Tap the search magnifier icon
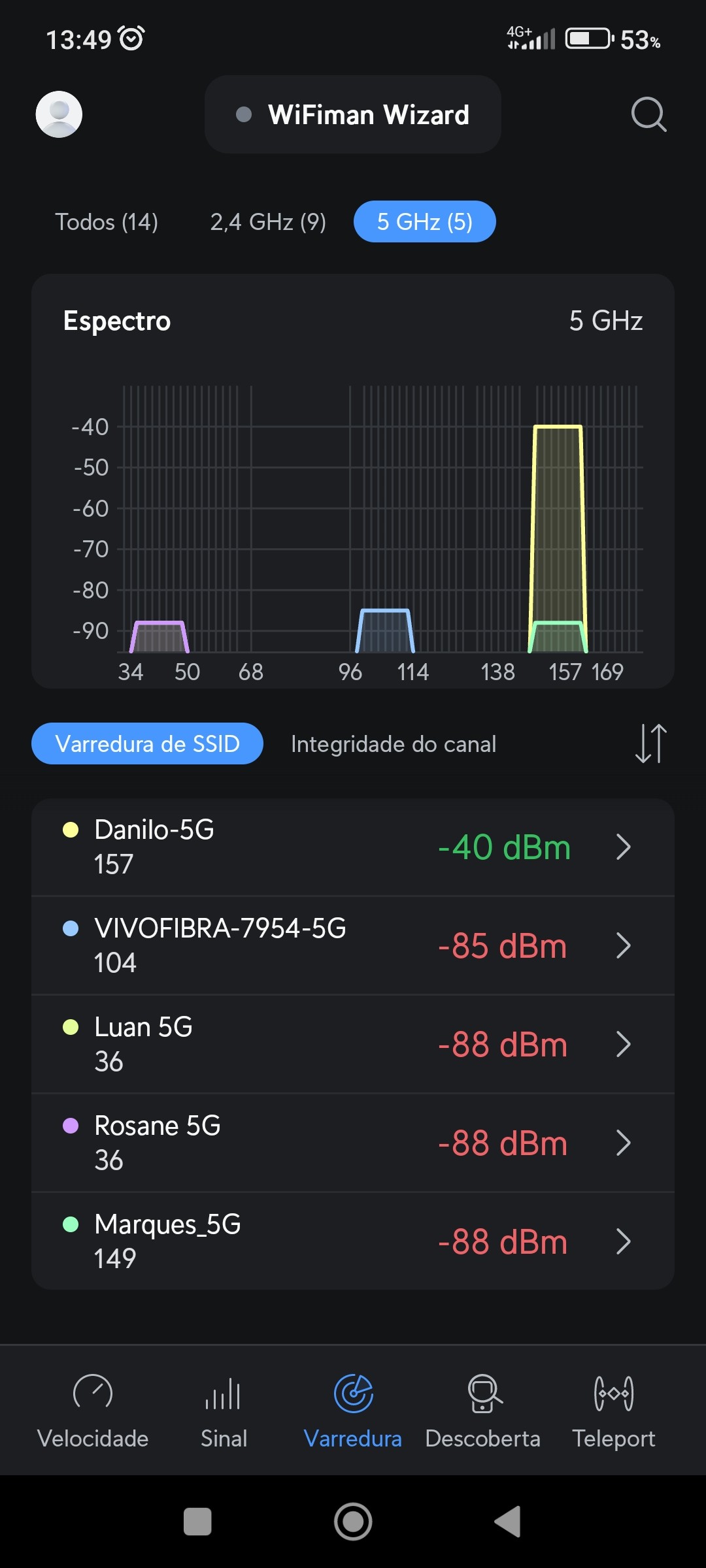This screenshot has height=1568, width=706. pyautogui.click(x=648, y=114)
